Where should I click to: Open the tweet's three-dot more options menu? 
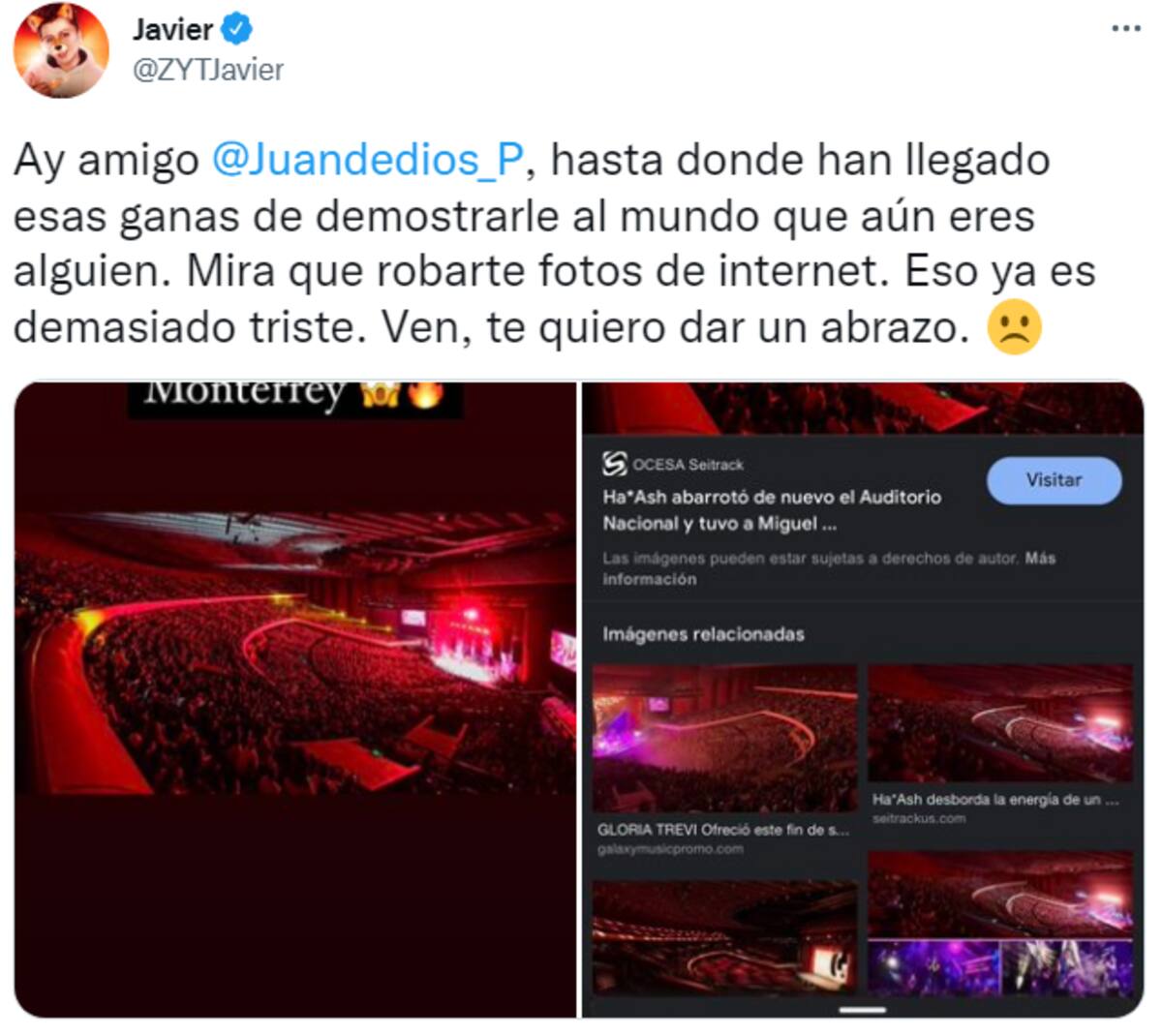tap(1125, 29)
